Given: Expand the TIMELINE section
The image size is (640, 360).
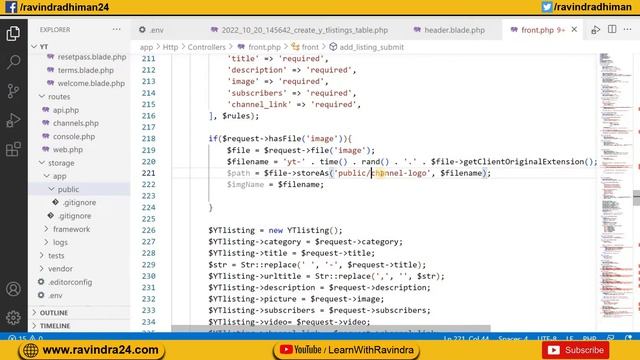Looking at the screenshot, I should (x=55, y=326).
